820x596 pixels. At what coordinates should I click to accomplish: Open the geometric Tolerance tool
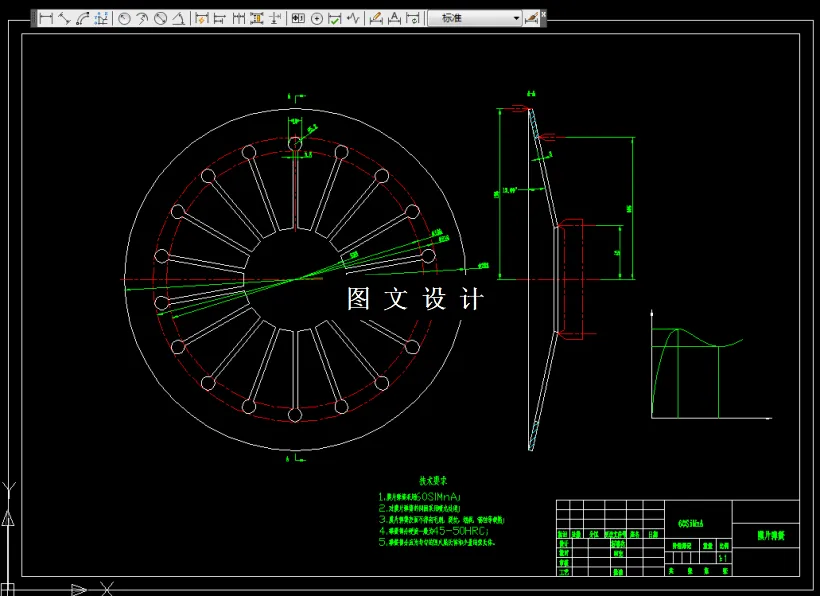[x=298, y=18]
